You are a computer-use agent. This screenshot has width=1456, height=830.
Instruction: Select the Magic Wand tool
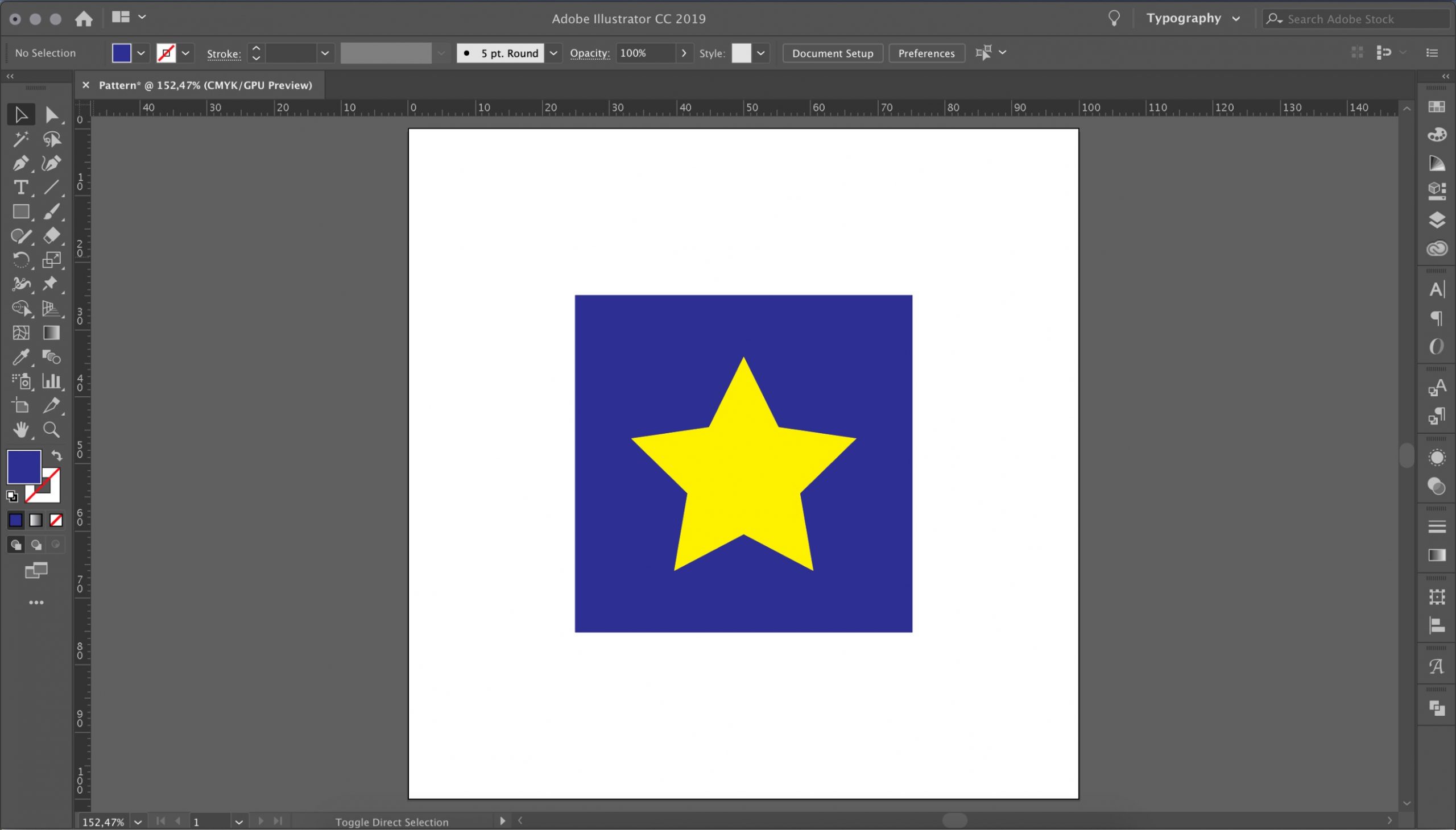[20, 139]
